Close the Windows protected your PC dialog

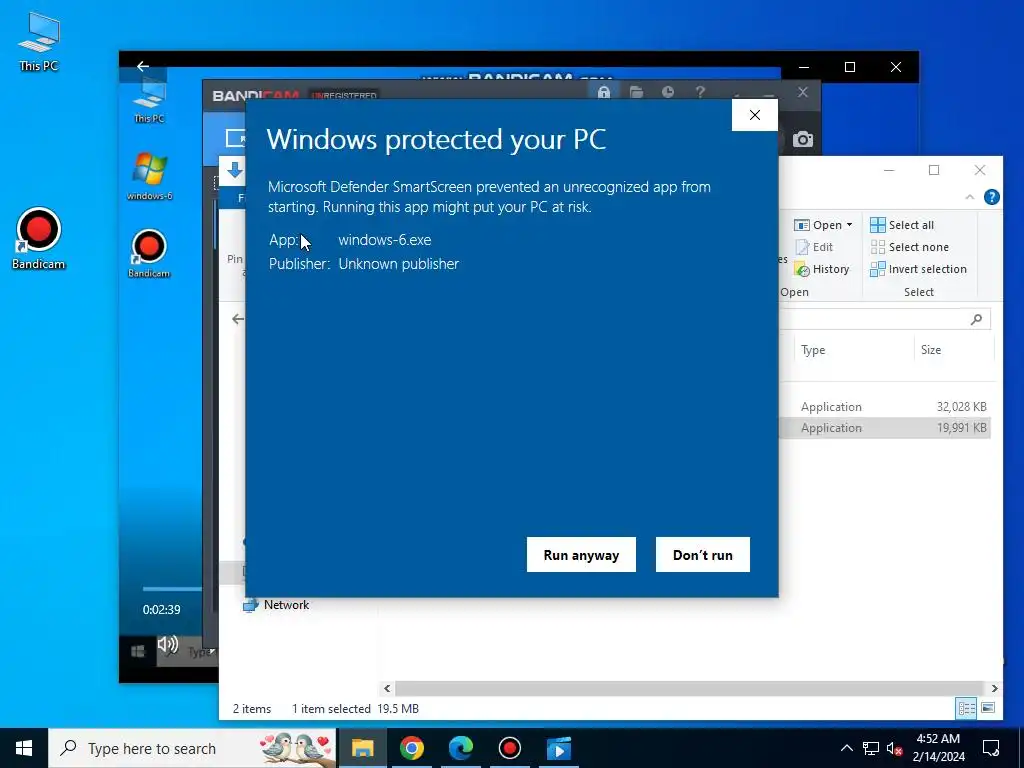tap(755, 115)
